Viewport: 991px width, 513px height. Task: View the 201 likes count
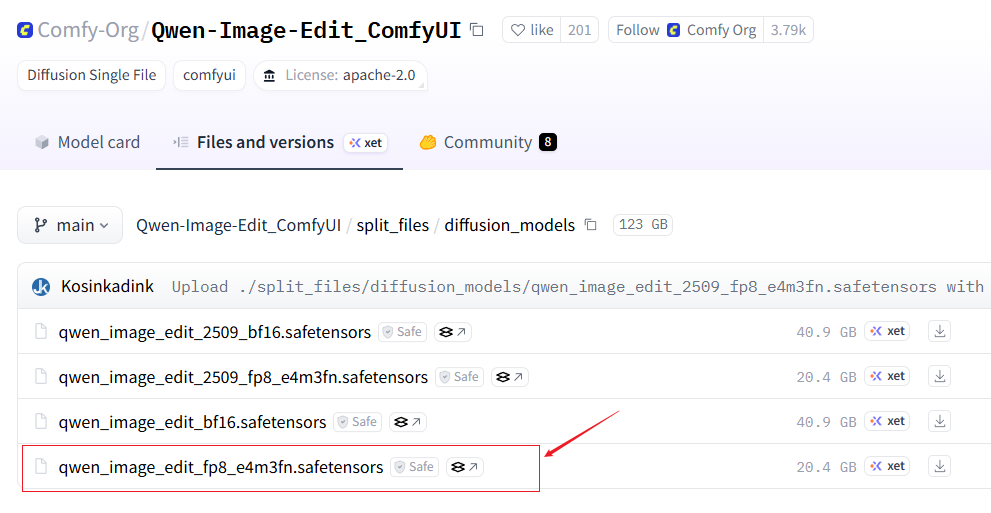point(580,30)
